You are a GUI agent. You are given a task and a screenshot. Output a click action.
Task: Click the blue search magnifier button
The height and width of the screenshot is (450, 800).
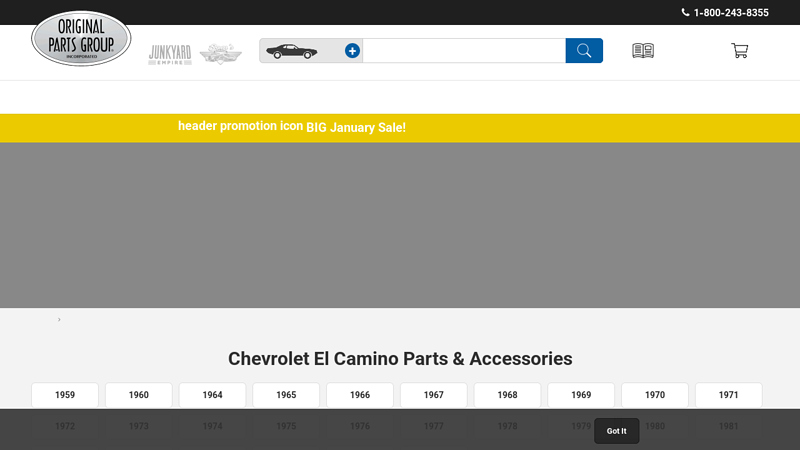(x=584, y=51)
